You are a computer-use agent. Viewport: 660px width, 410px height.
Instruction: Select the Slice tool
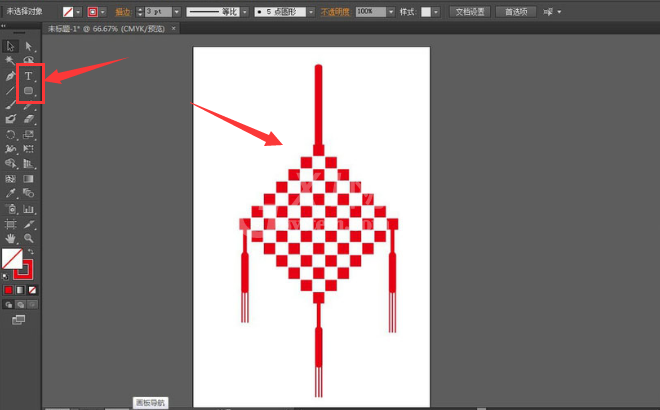pos(29,224)
